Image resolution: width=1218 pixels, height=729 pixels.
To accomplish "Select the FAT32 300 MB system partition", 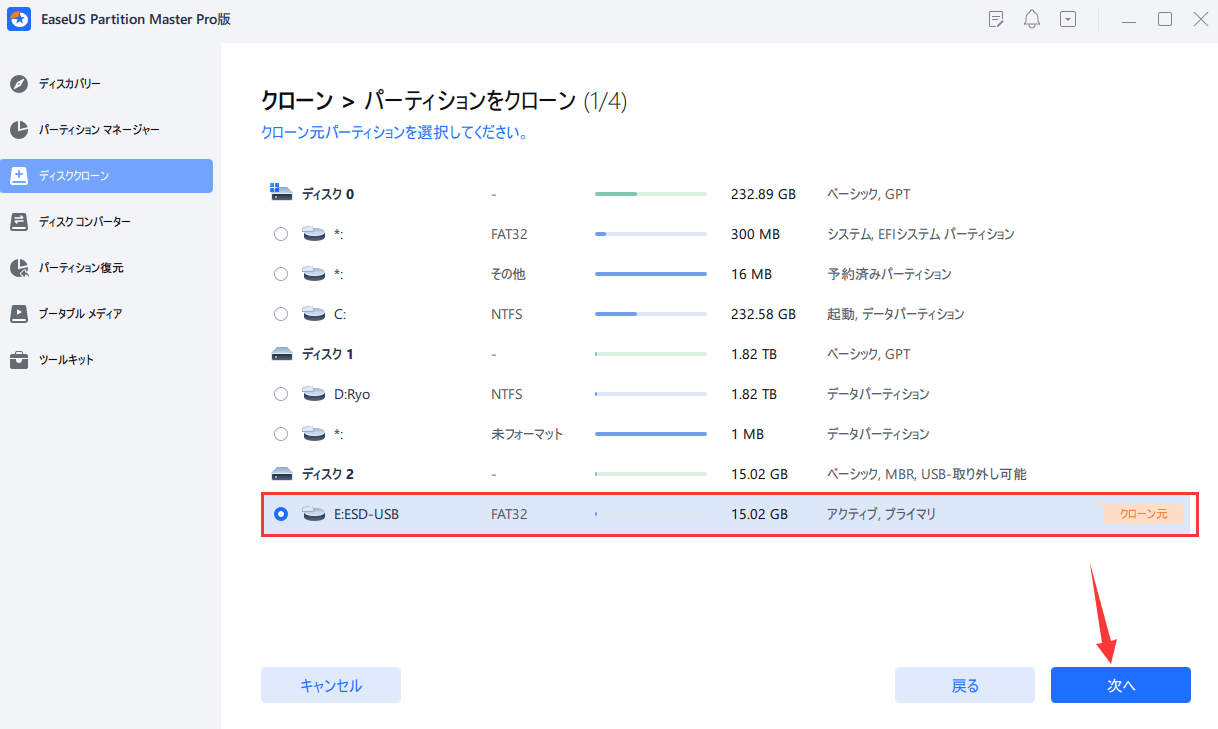I will click(x=281, y=233).
